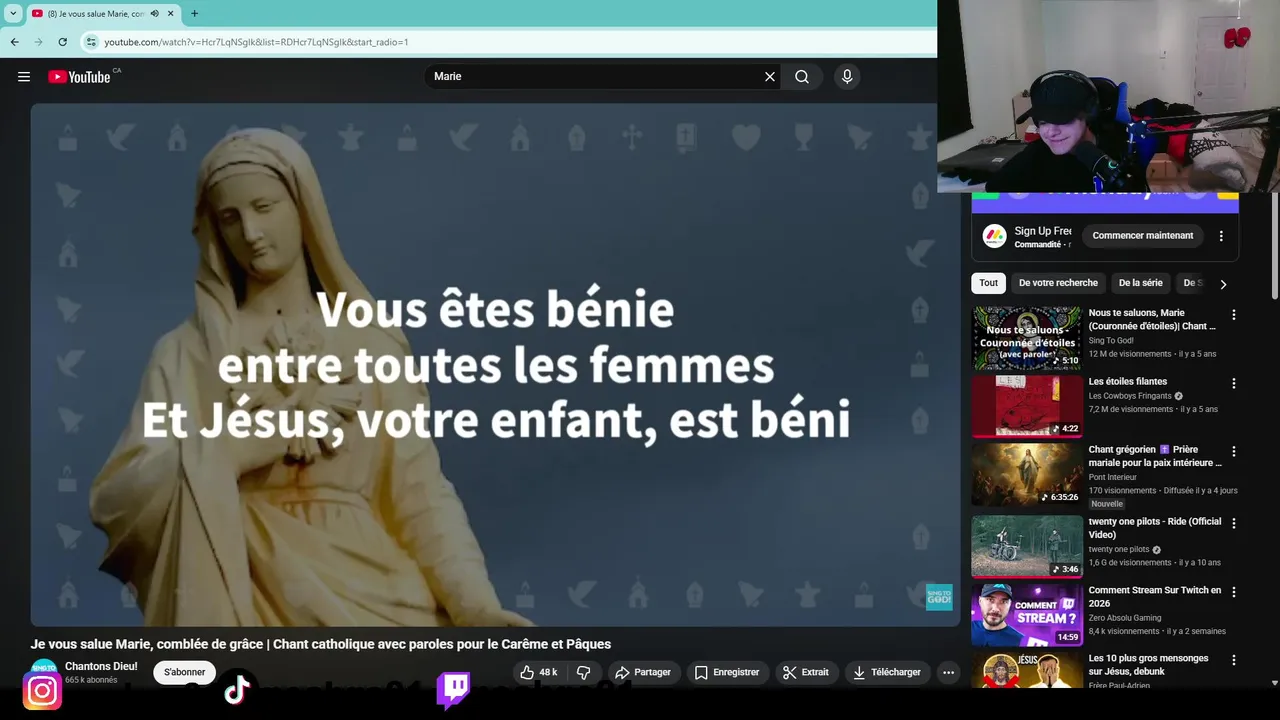Viewport: 1280px width, 720px height.
Task: Open Zero Absolu Gaming channel name
Action: coord(1125,618)
